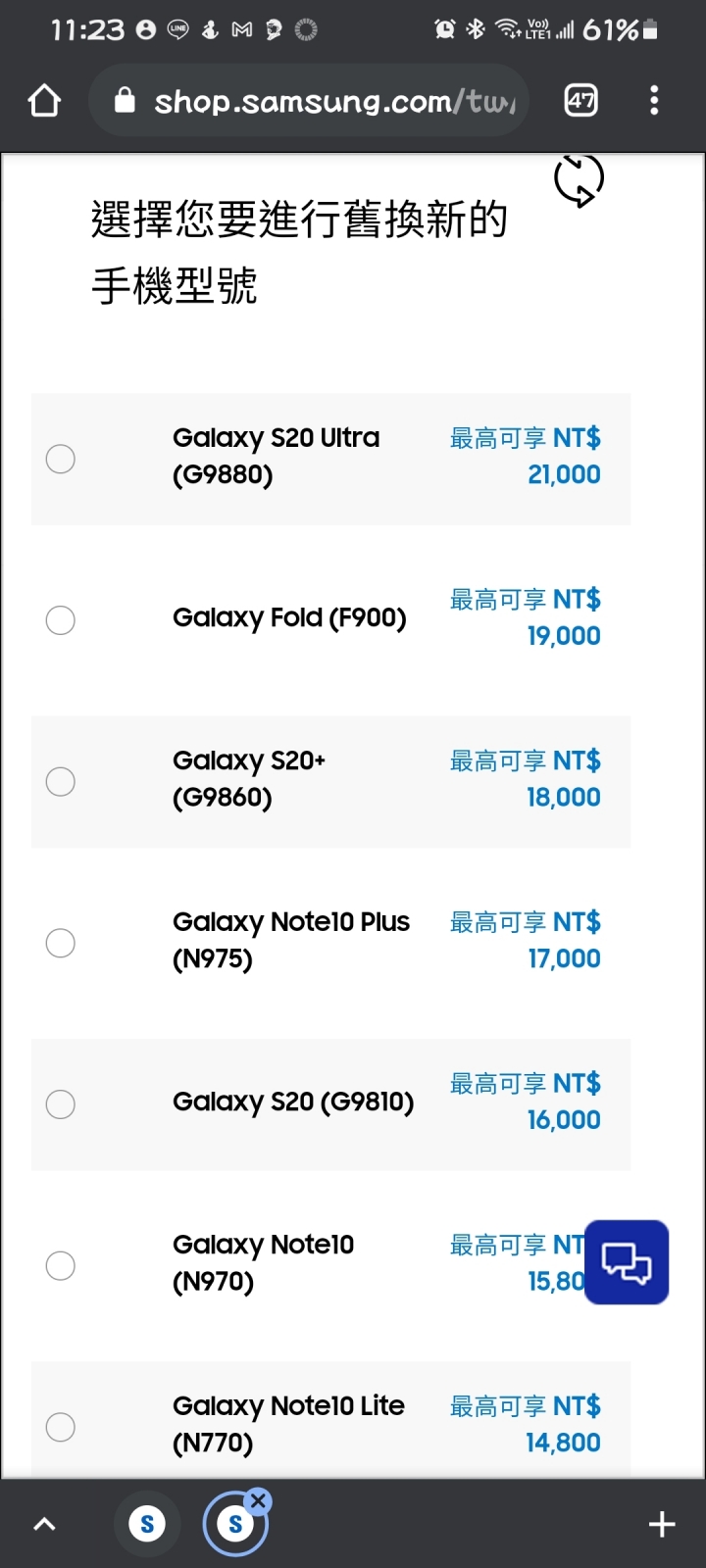Pick the Galaxy Note10 (N970) model label
Image resolution: width=706 pixels, height=1568 pixels.
pos(263,1263)
